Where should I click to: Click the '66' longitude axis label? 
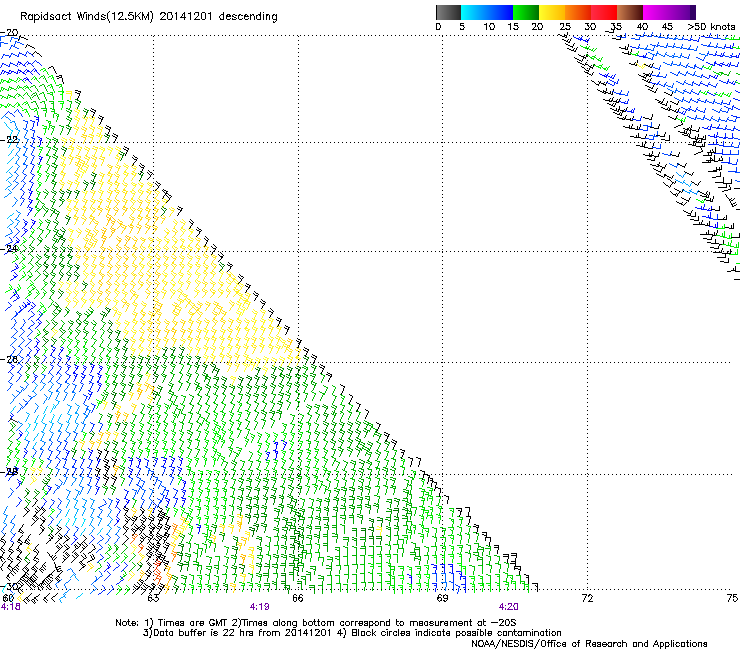tap(297, 598)
